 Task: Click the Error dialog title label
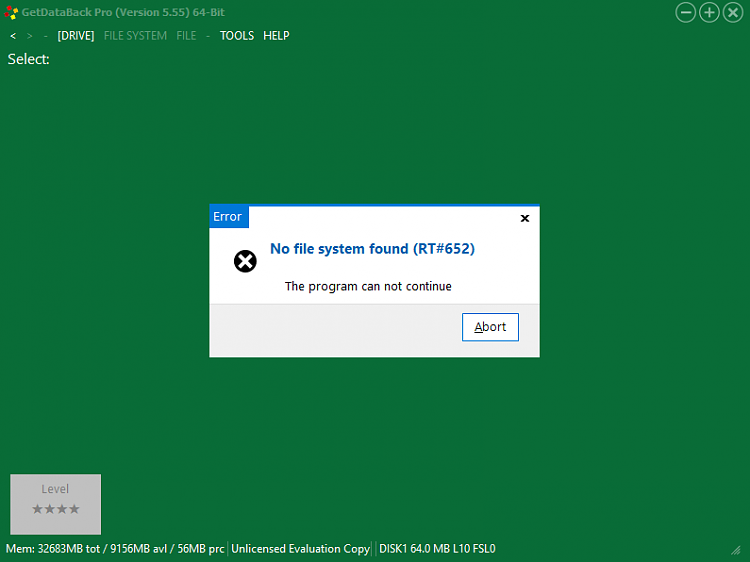[x=228, y=217]
